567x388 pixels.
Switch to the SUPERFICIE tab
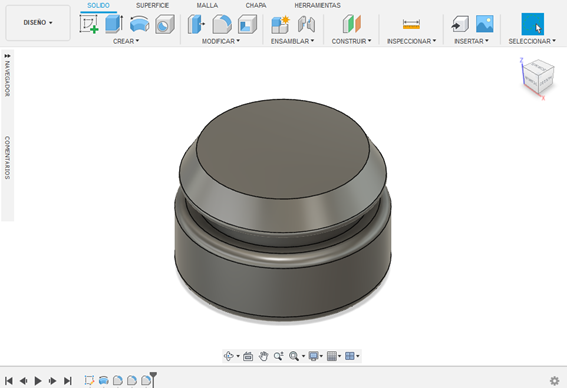[152, 5]
